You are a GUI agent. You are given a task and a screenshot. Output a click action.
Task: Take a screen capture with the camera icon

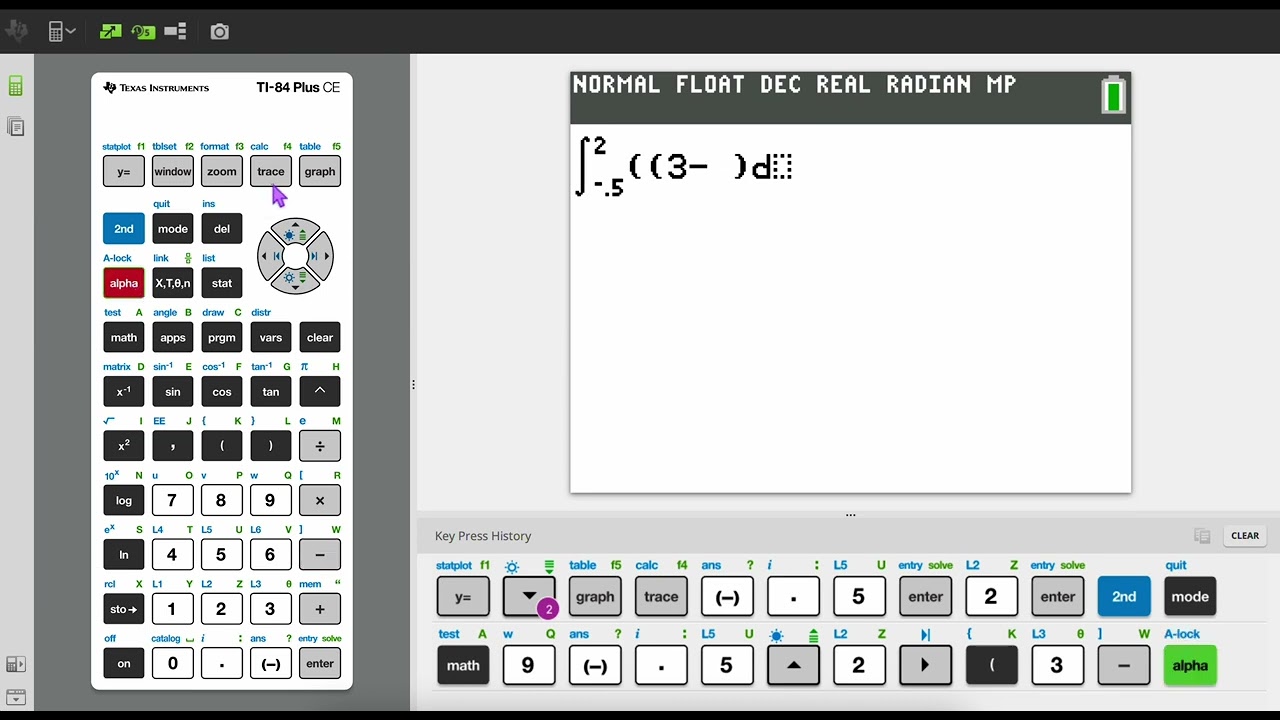pyautogui.click(x=220, y=32)
